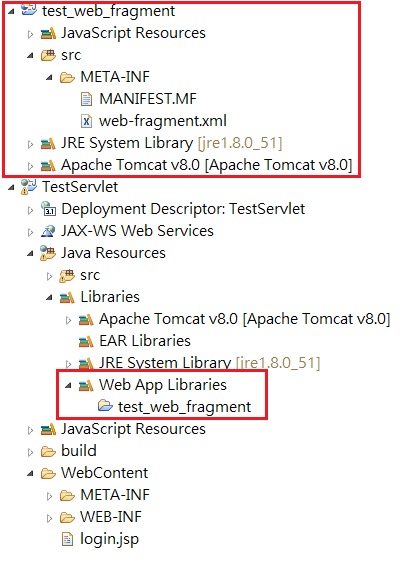Viewport: 407px width, 562px height.
Task: Select the web-fragment.xml file name
Action: (163, 121)
